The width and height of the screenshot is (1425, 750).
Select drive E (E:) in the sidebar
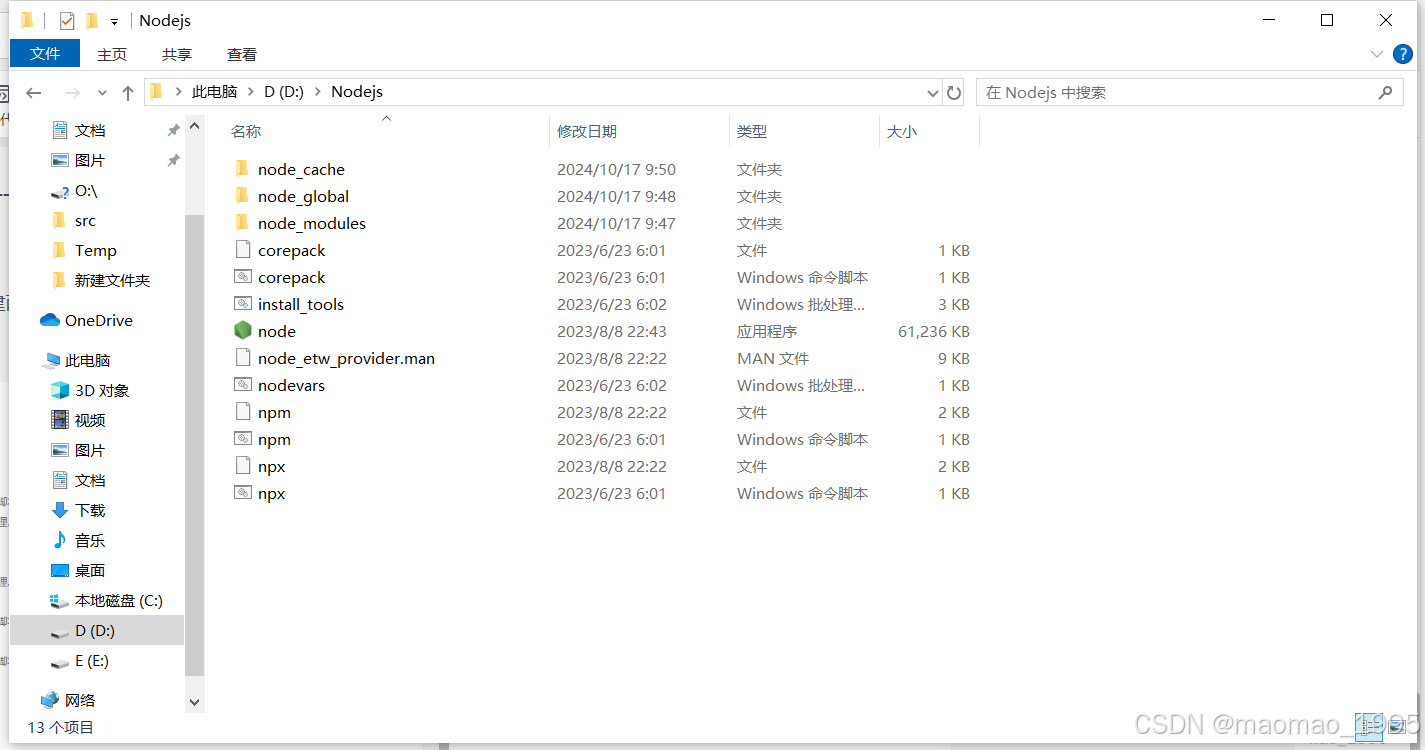(x=80, y=660)
